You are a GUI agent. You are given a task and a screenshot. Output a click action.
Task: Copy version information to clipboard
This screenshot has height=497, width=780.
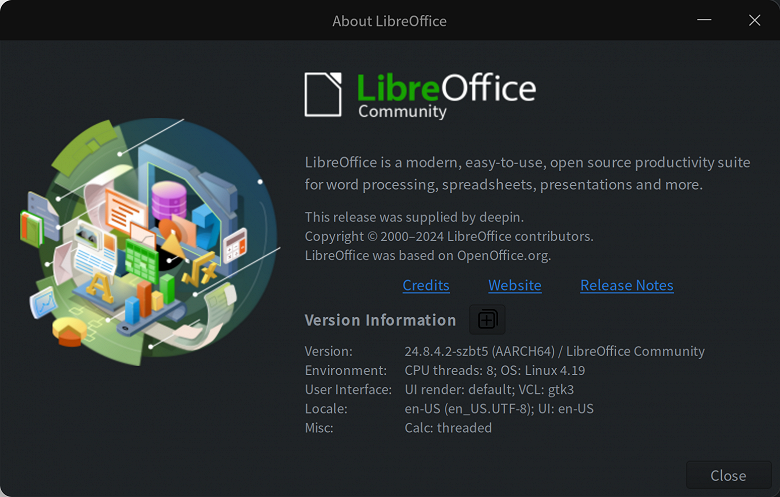[x=487, y=320]
